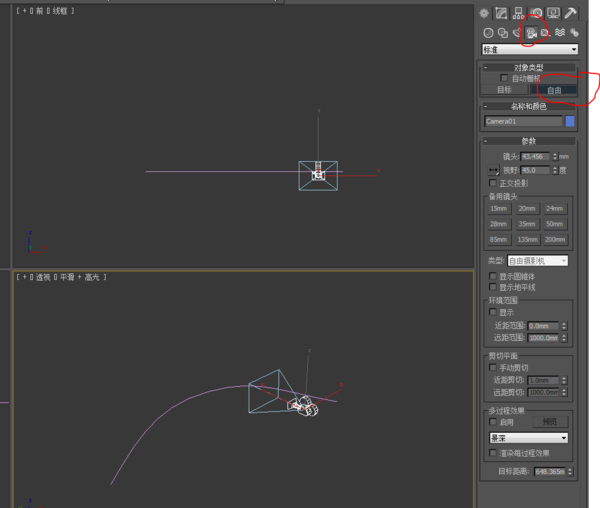
Task: Open the Hierarchy command panel tab
Action: click(x=518, y=13)
